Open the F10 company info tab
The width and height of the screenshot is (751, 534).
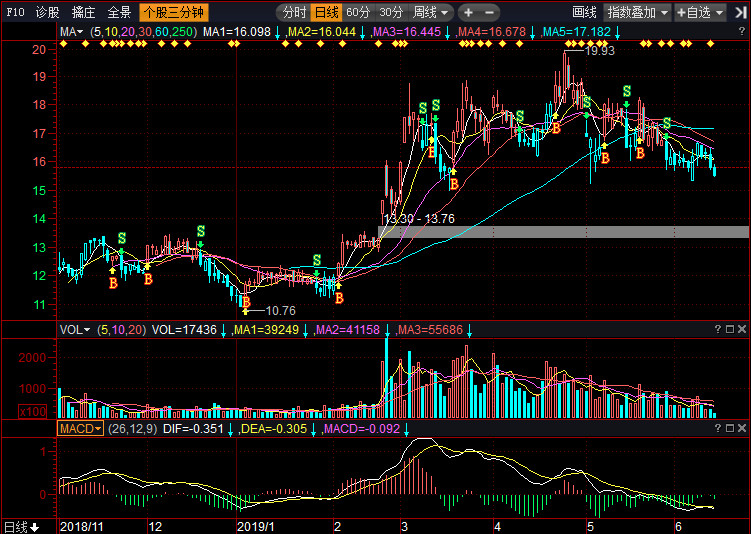[x=15, y=13]
